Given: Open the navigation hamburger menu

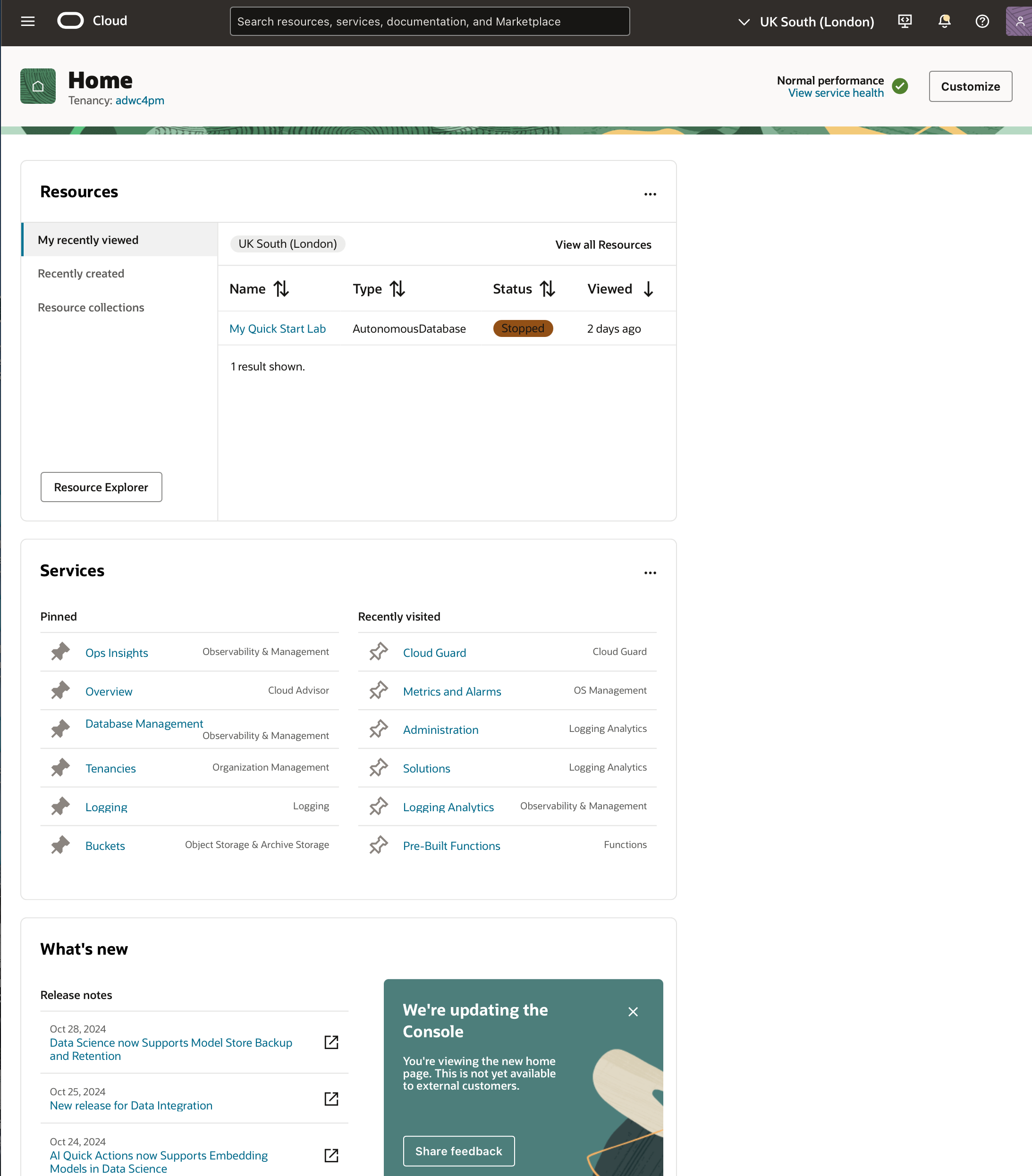Looking at the screenshot, I should point(28,21).
